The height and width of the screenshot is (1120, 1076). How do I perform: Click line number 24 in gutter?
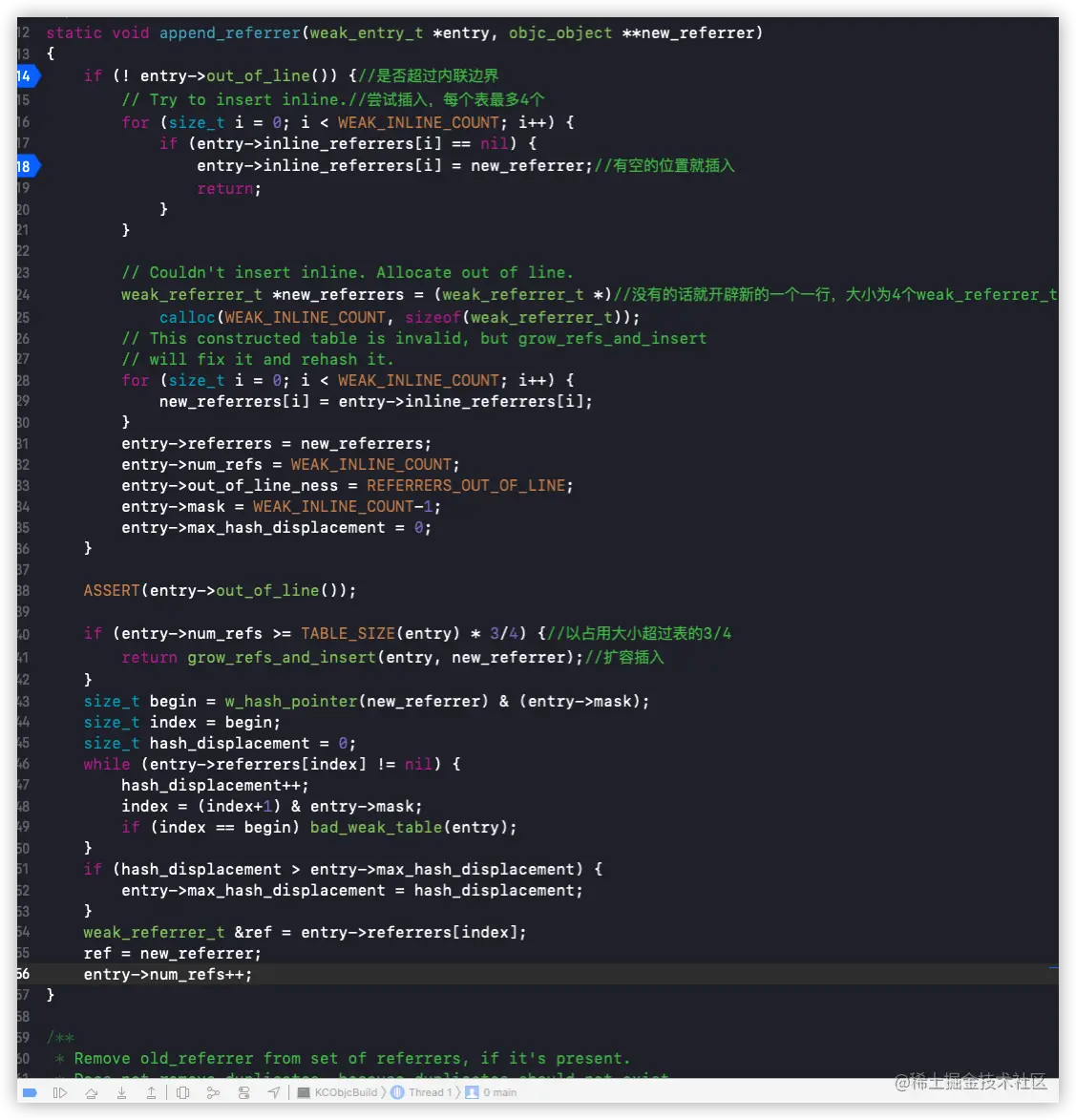click(x=24, y=294)
